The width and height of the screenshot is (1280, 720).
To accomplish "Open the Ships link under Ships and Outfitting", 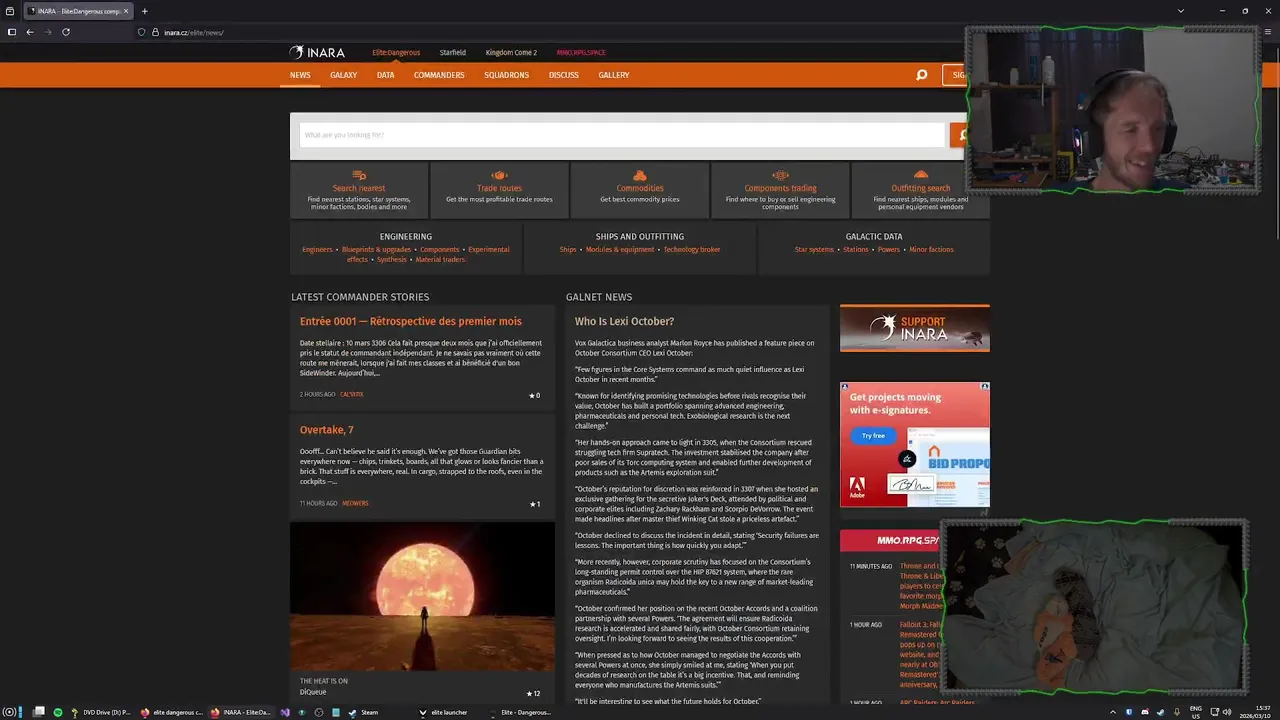I will (568, 249).
